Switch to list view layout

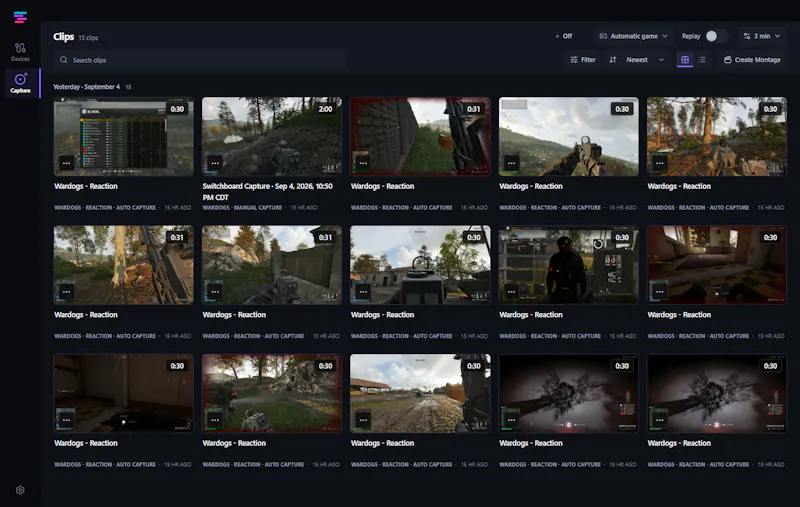click(x=702, y=60)
